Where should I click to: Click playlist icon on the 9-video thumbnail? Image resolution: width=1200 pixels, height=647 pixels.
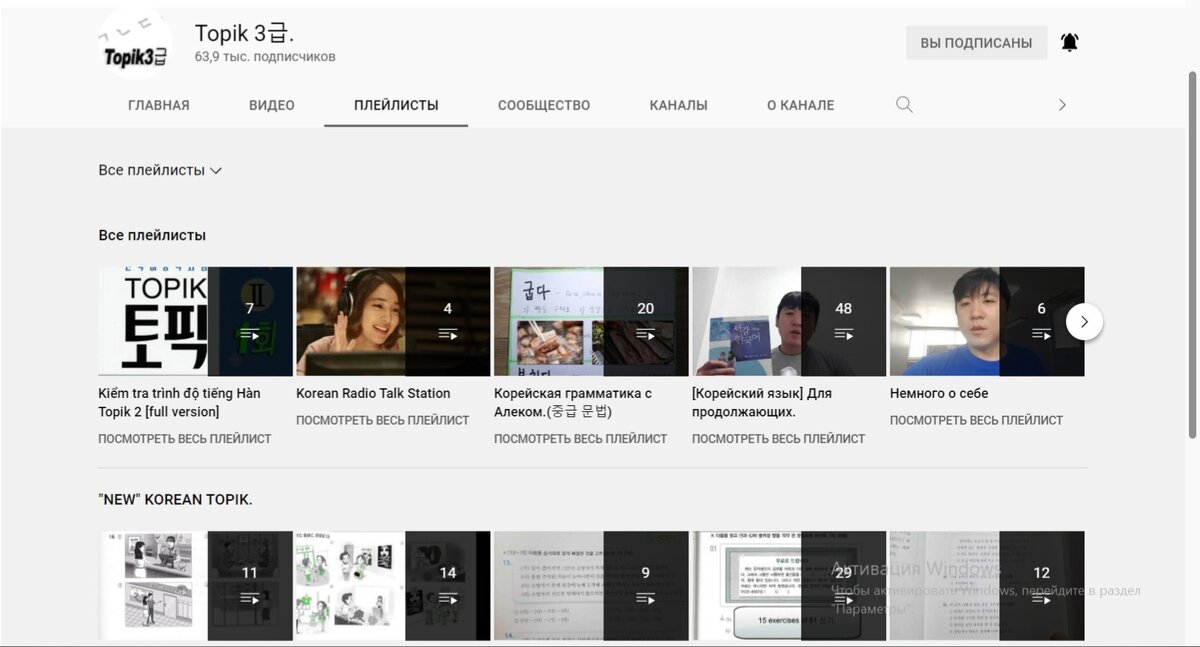646,598
